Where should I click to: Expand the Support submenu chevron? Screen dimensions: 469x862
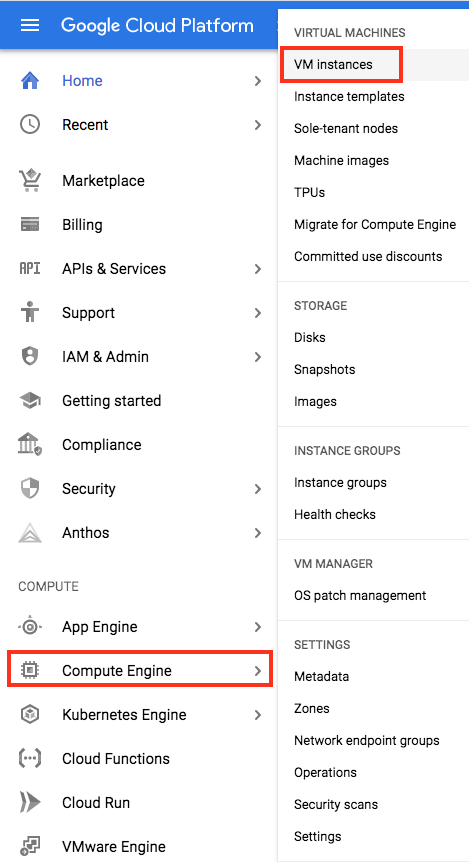[257, 312]
